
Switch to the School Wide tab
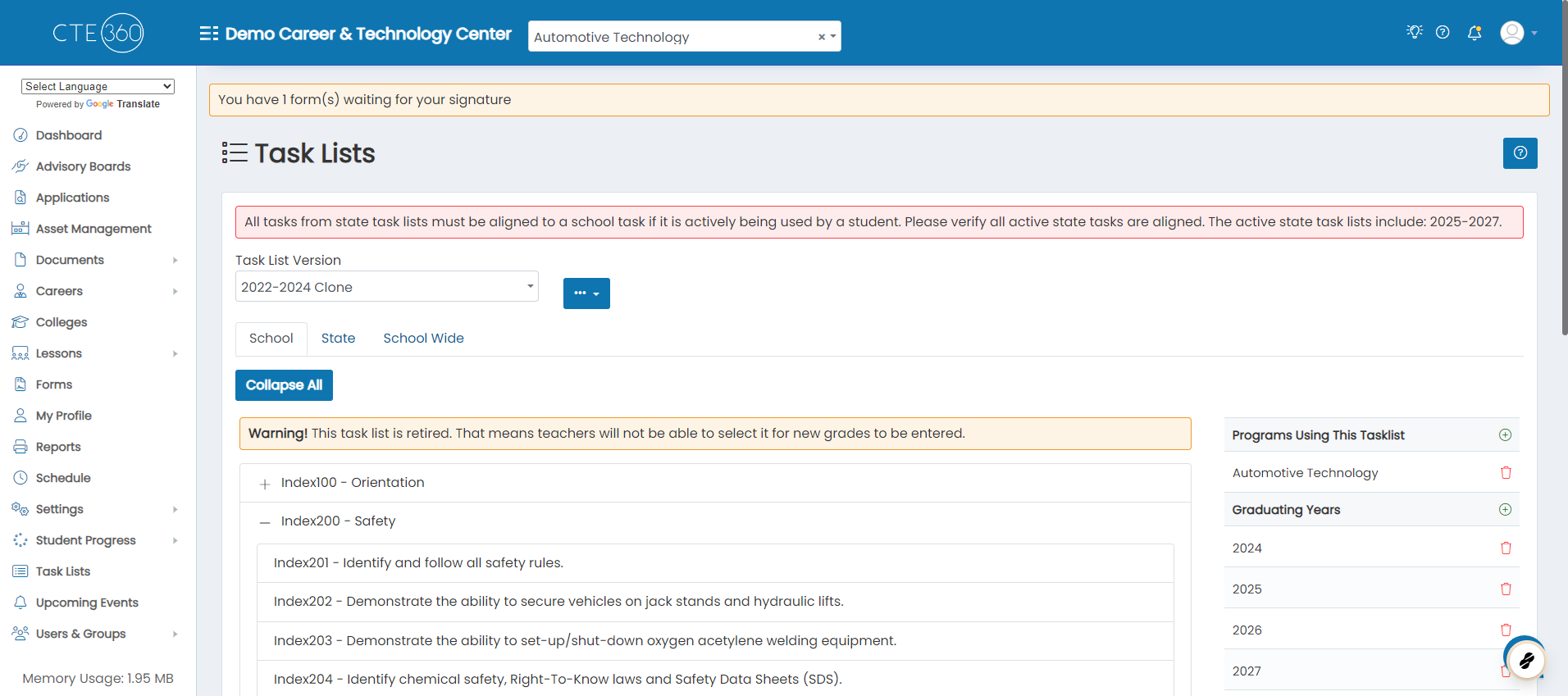click(423, 339)
